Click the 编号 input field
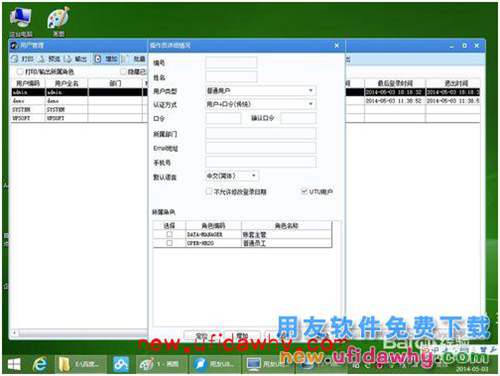This screenshot has height=376, width=500. click(x=231, y=62)
